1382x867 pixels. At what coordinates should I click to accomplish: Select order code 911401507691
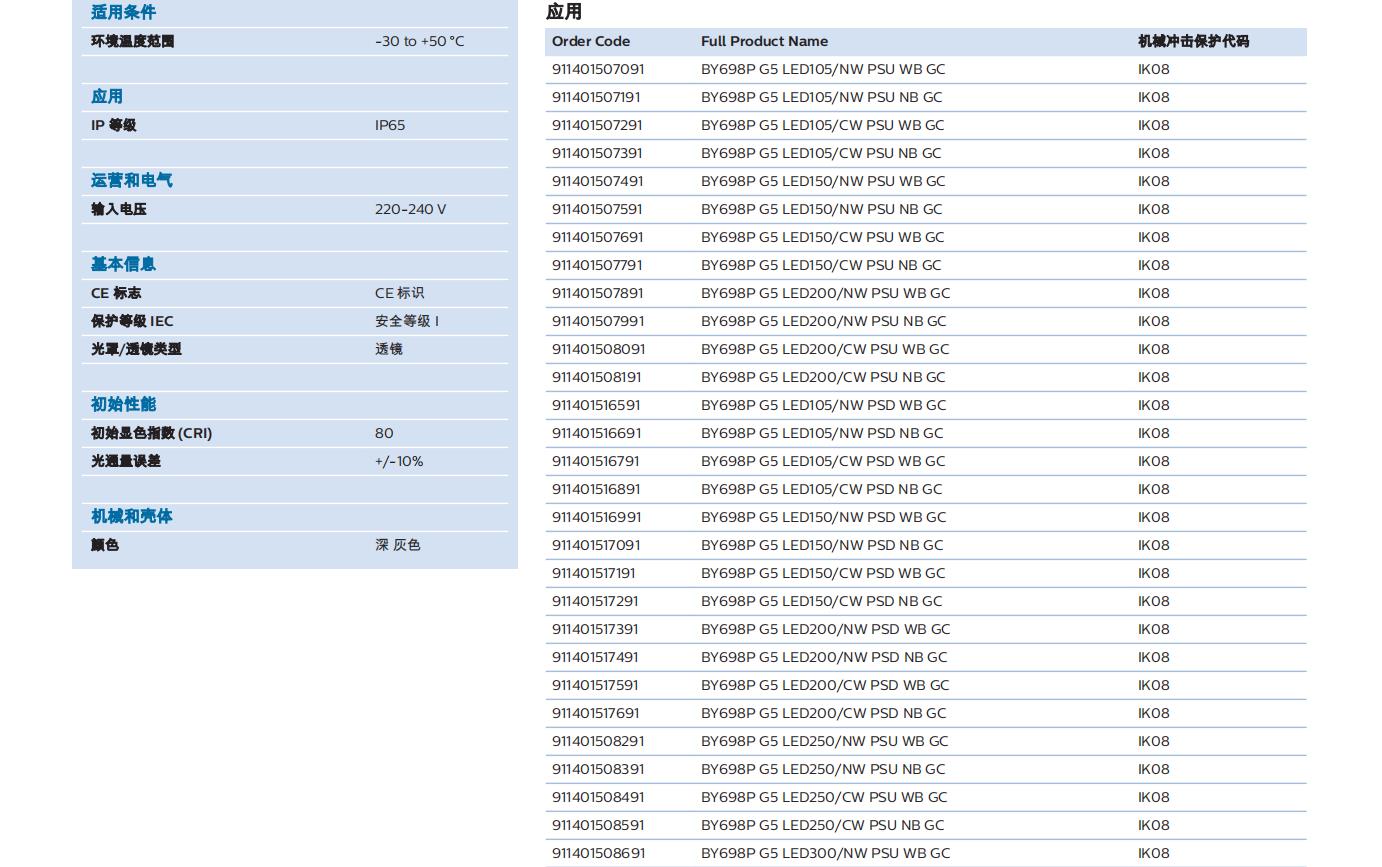pyautogui.click(x=598, y=237)
